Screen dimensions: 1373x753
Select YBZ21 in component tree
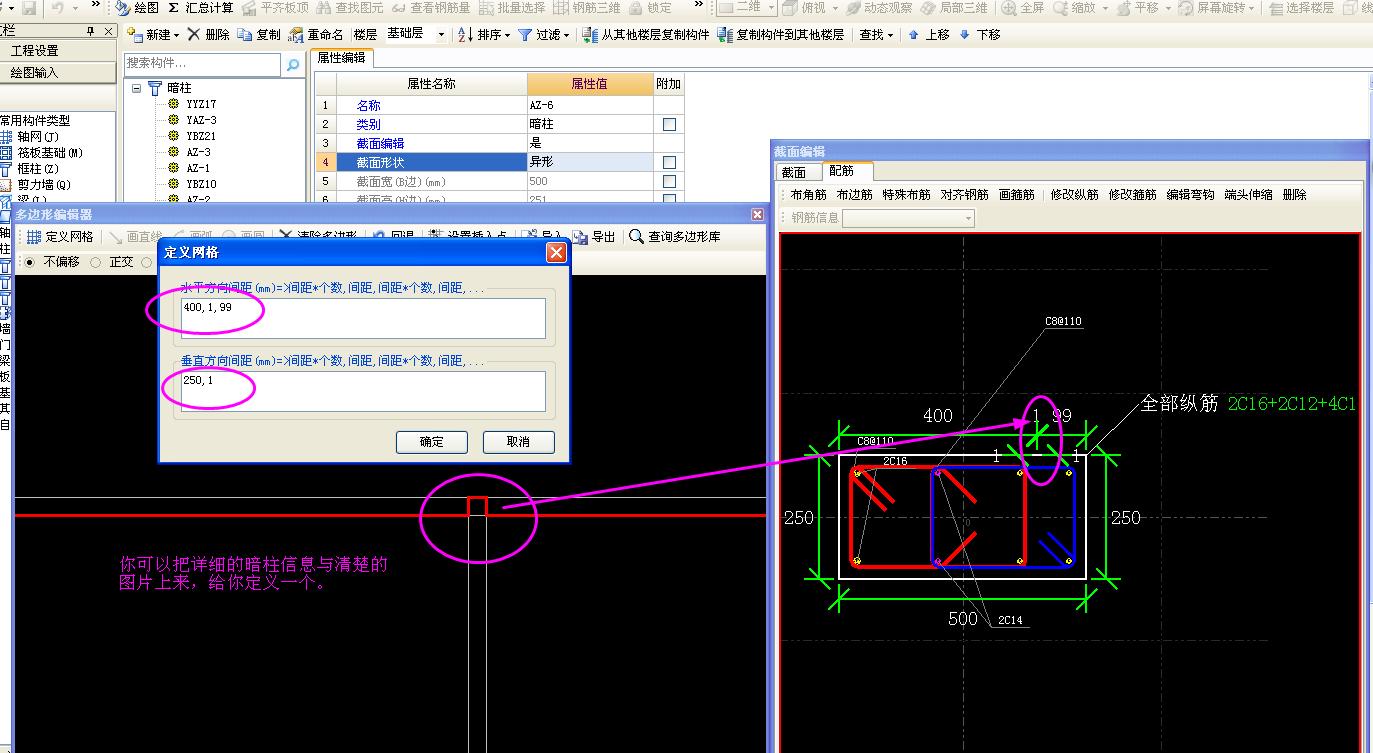click(201, 136)
